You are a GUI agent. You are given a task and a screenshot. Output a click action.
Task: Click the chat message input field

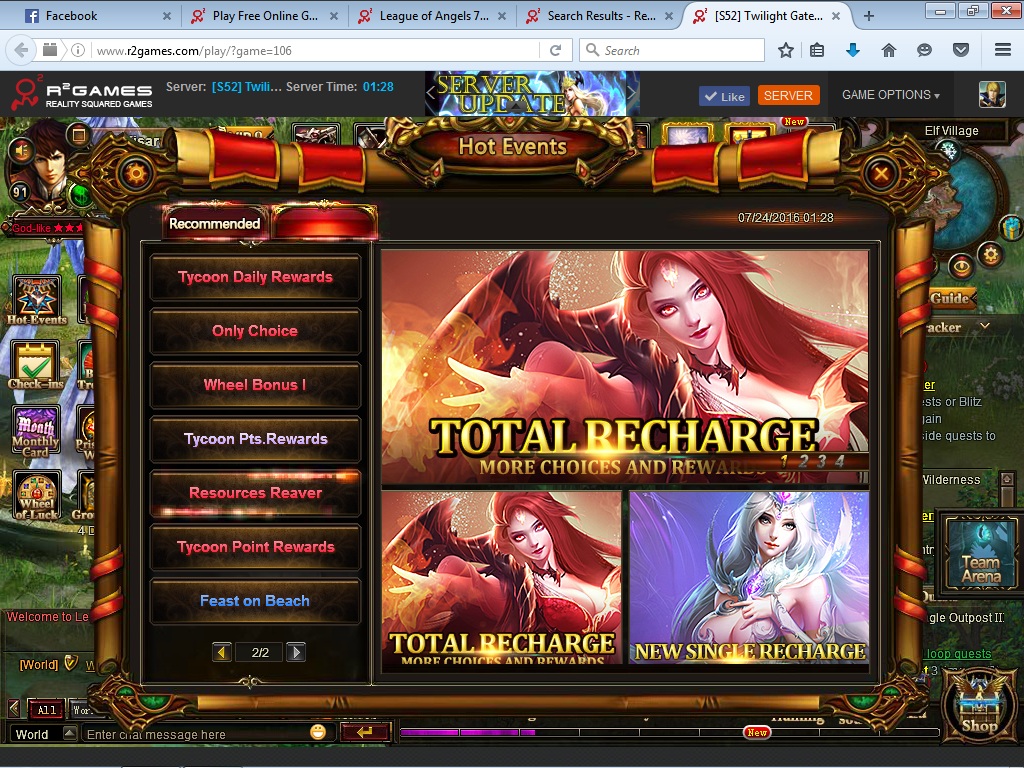click(195, 734)
